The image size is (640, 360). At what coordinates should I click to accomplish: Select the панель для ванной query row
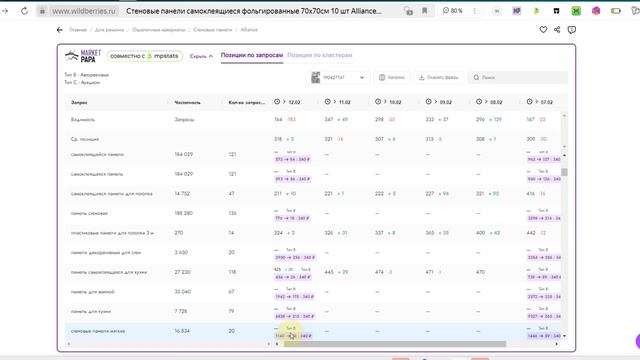(313, 292)
